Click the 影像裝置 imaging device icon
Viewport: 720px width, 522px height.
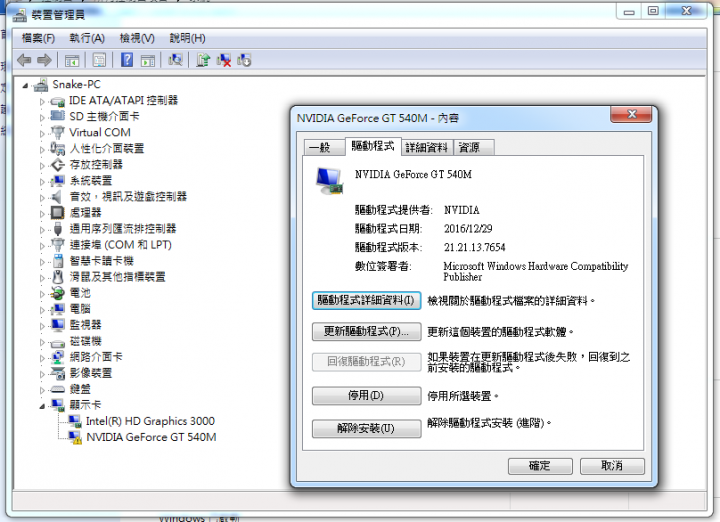tap(57, 373)
